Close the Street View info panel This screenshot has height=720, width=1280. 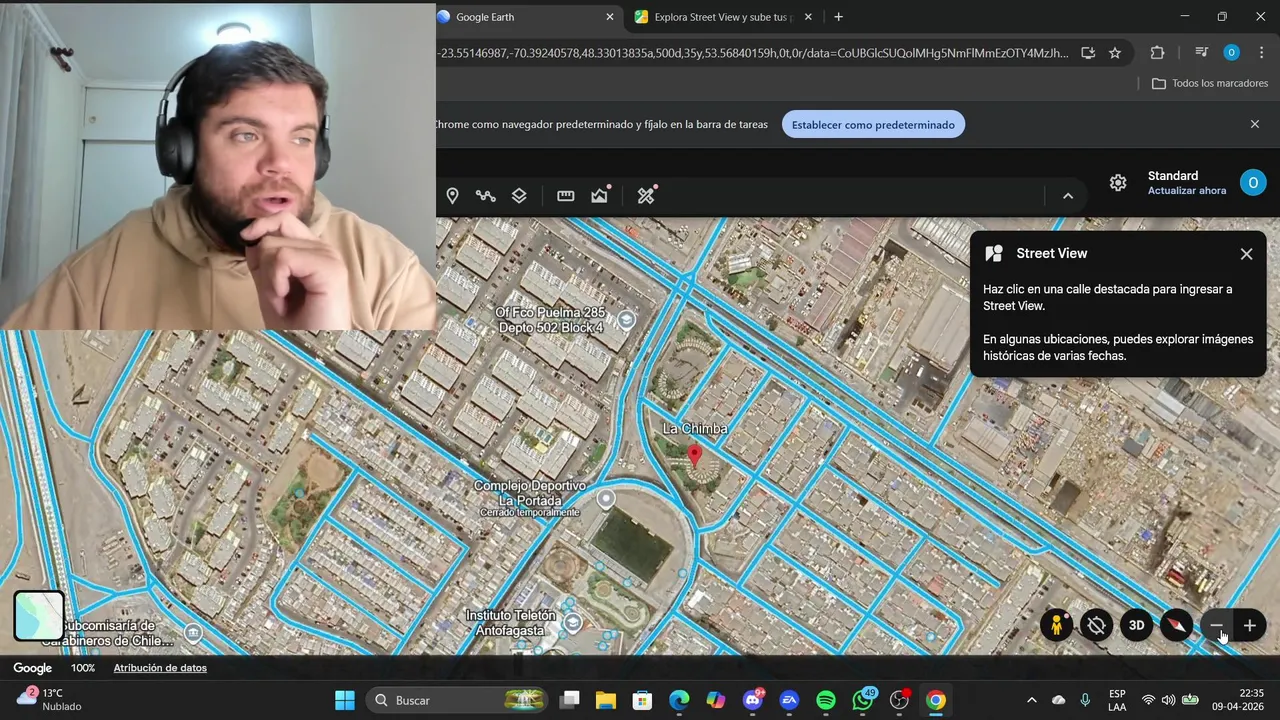[1246, 254]
